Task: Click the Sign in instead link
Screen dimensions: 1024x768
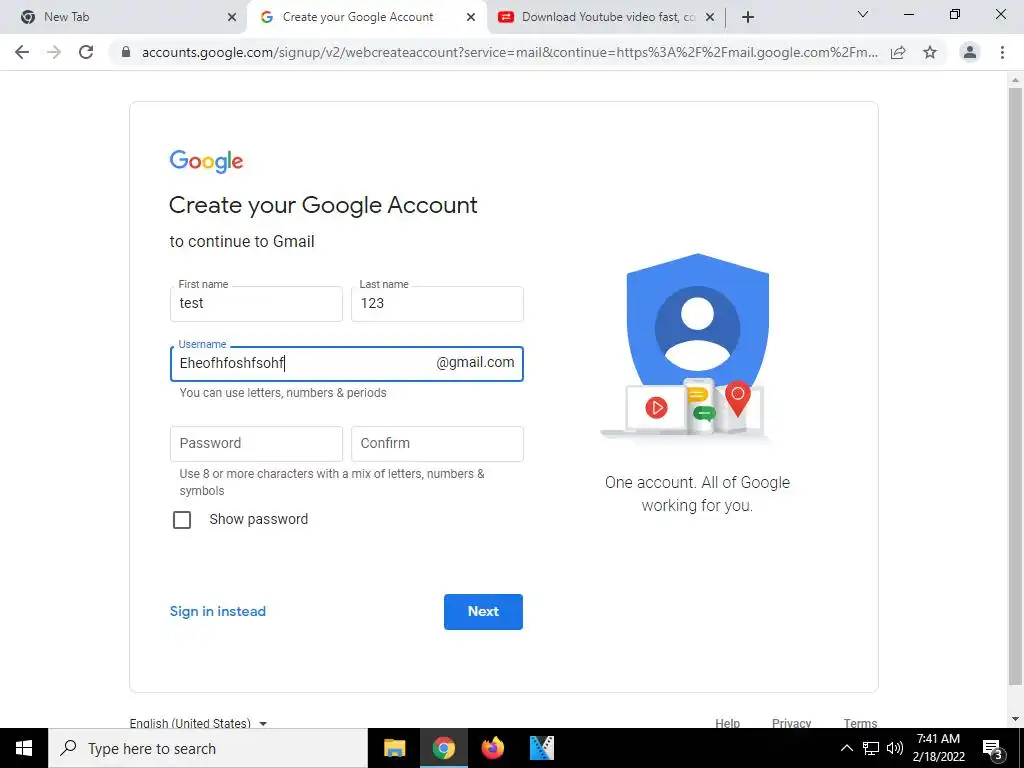Action: click(x=217, y=611)
